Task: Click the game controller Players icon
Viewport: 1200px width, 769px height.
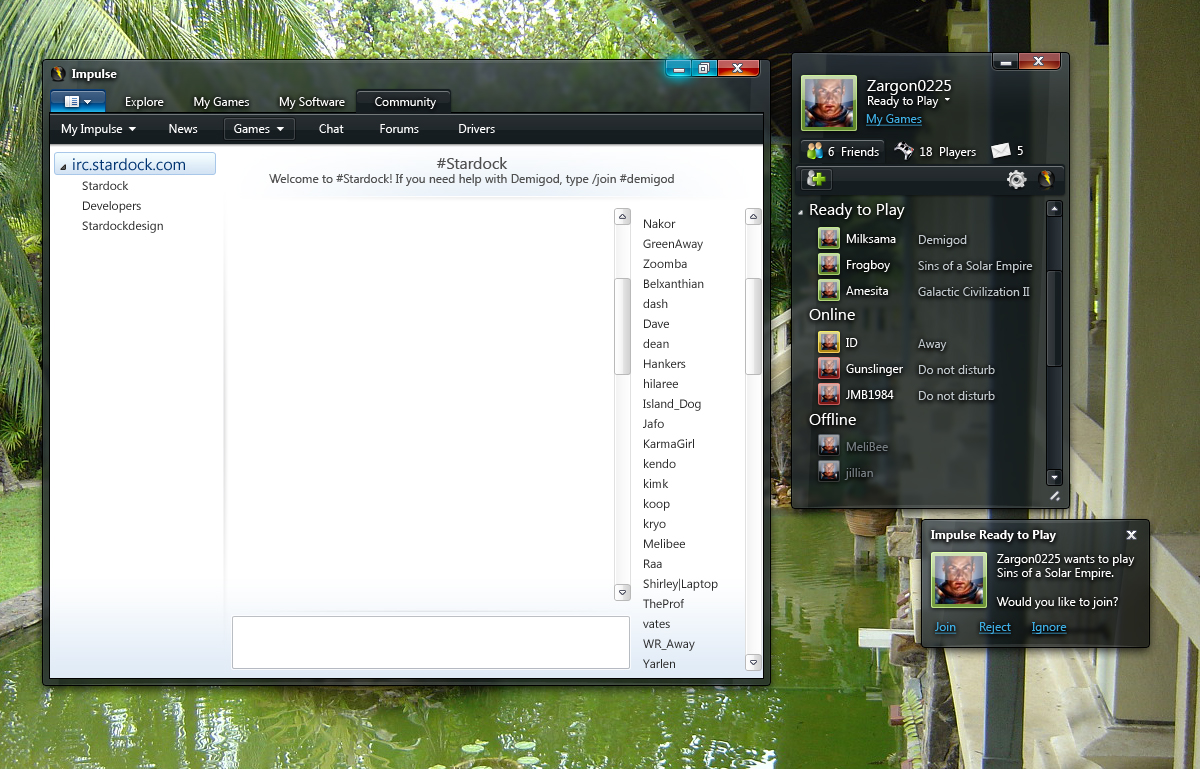Action: pos(904,151)
